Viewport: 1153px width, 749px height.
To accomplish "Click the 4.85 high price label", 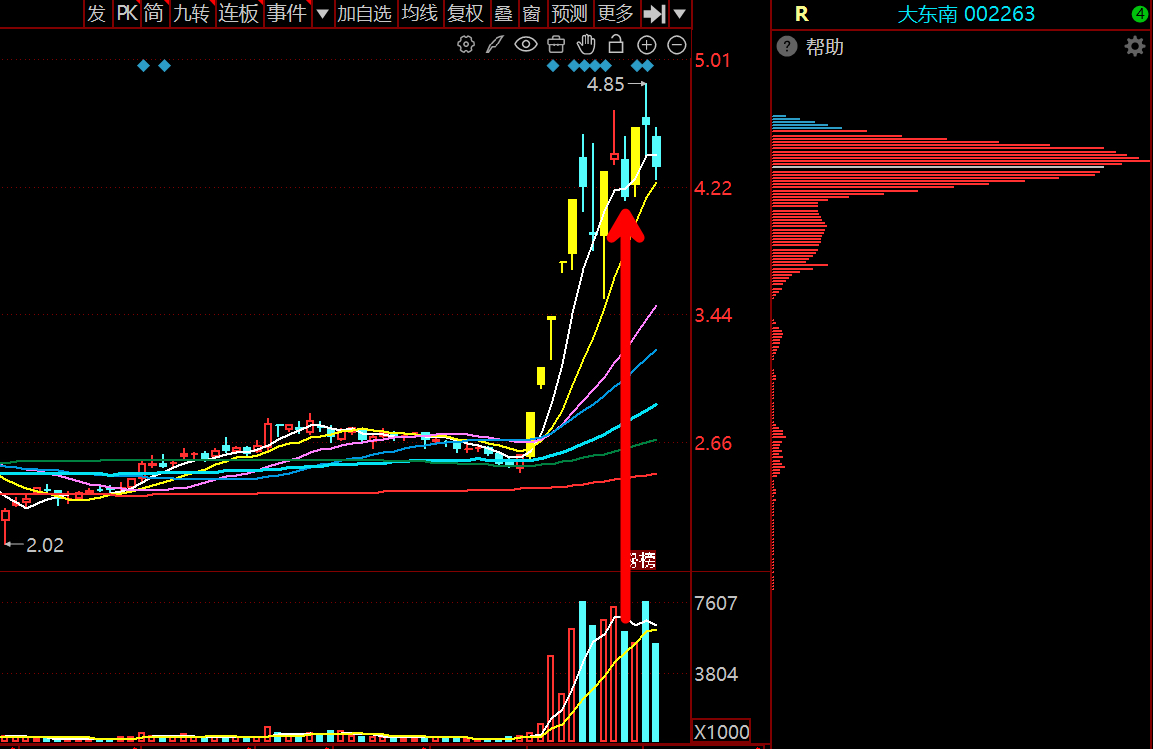I will pyautogui.click(x=605, y=85).
